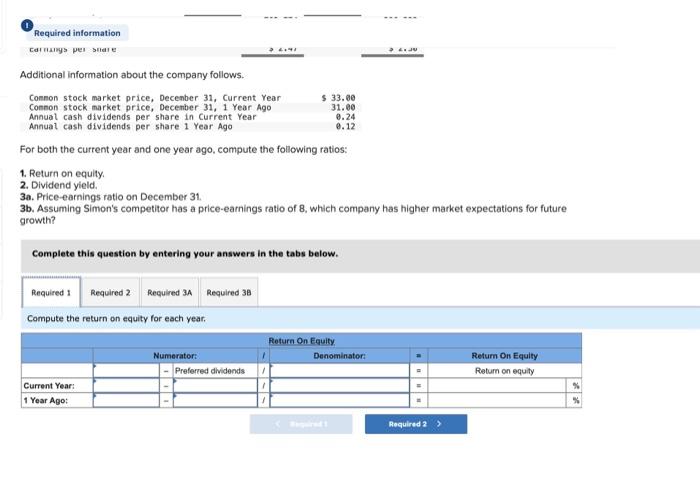Select 1 Year Ago preferred dividends input field
The width and height of the screenshot is (700, 487).
pyautogui.click(x=215, y=400)
